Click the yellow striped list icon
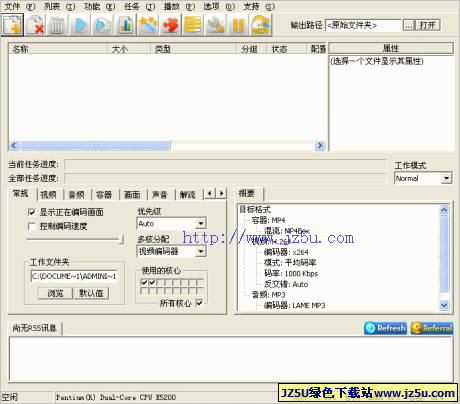 193,25
